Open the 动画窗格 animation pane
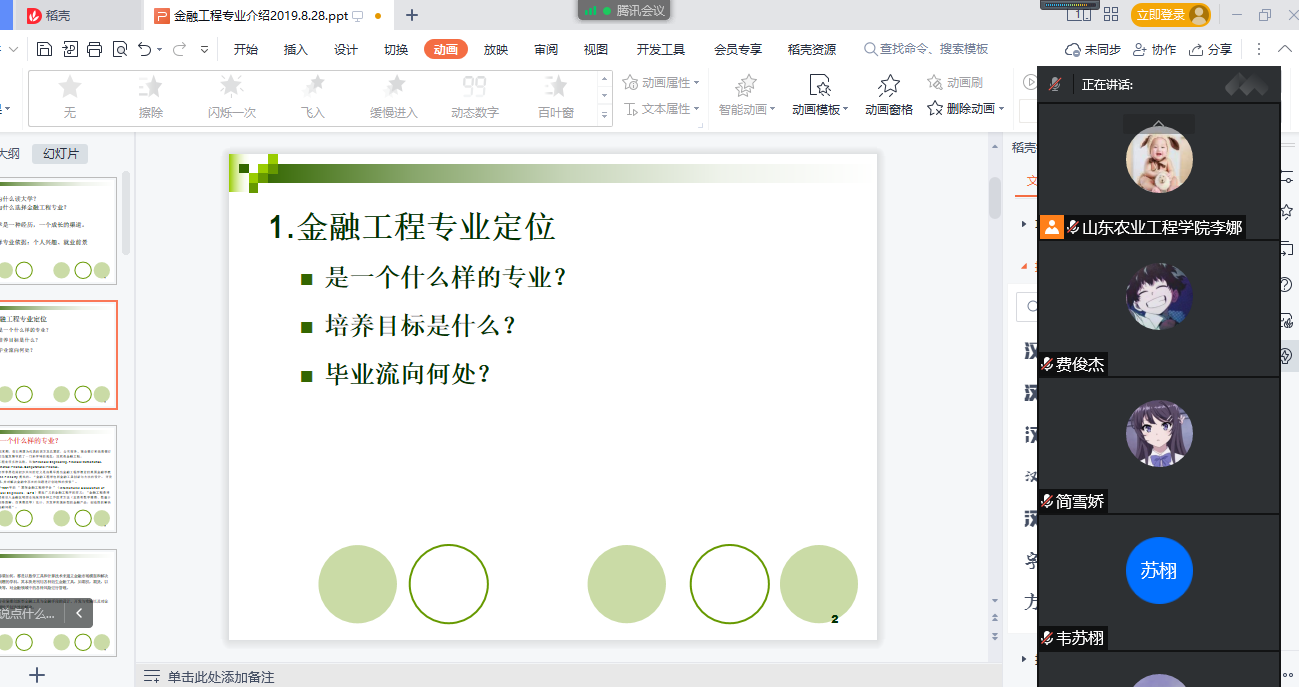The width and height of the screenshot is (1299, 687). click(888, 94)
